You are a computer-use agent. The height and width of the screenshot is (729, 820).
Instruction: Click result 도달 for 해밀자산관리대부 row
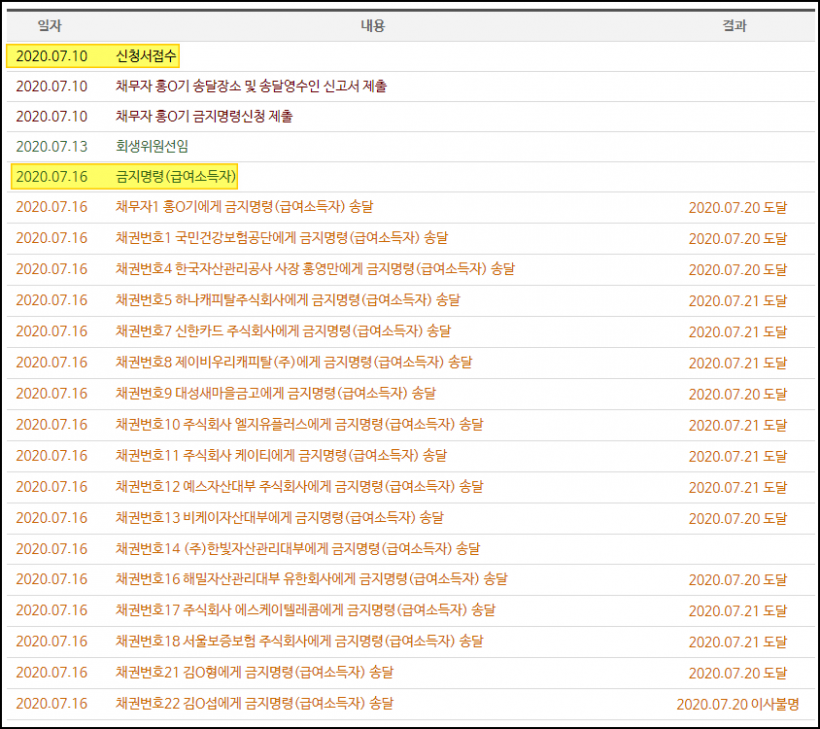[737, 579]
